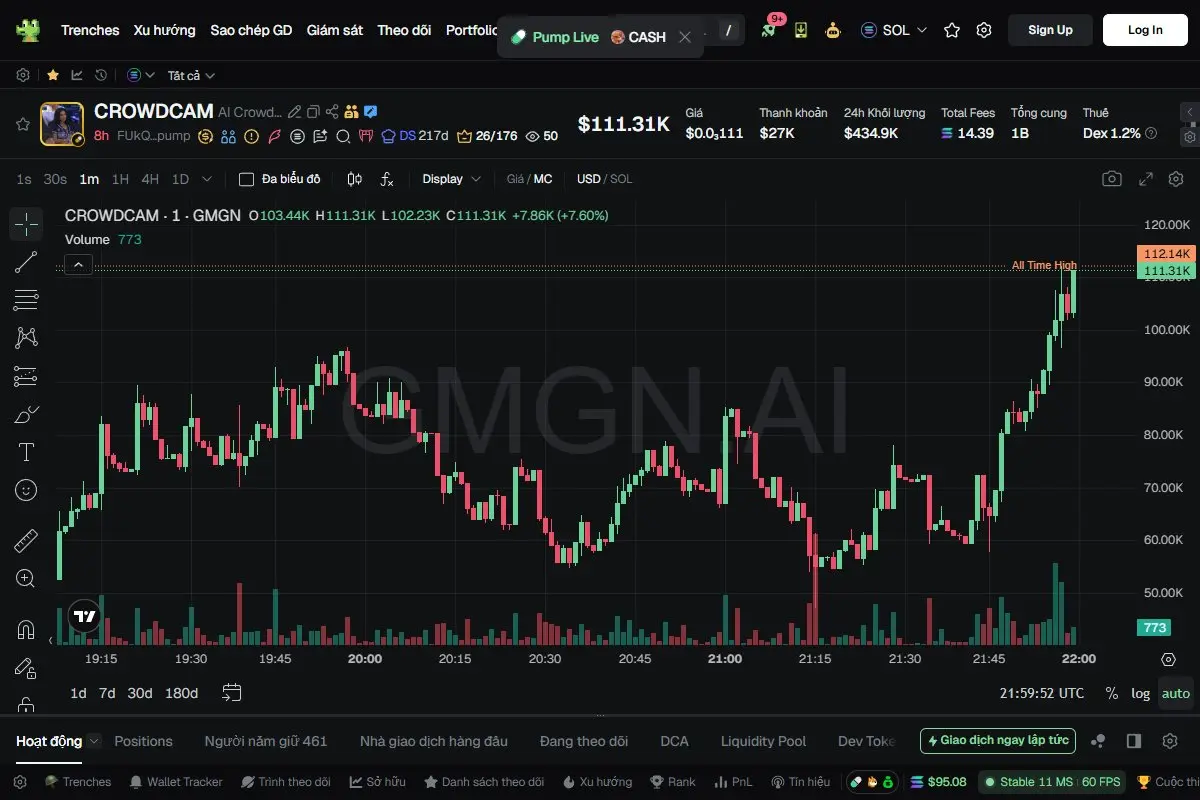Enable the Đa biểu đồ checkbox
Viewport: 1200px width, 800px height.
click(246, 179)
